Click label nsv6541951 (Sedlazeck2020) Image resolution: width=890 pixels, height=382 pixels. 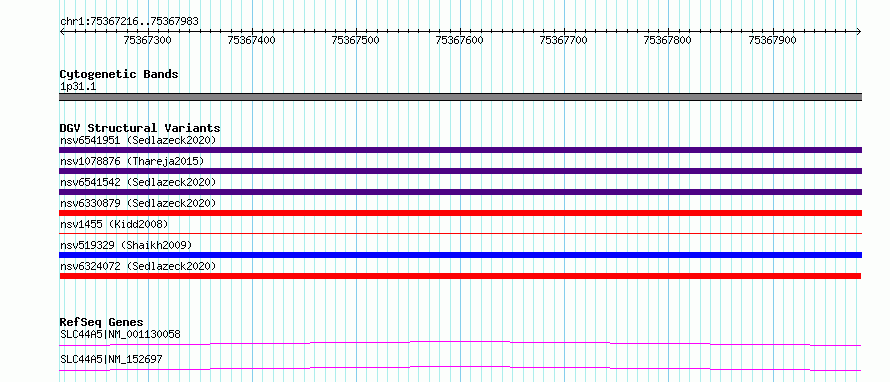pos(138,140)
